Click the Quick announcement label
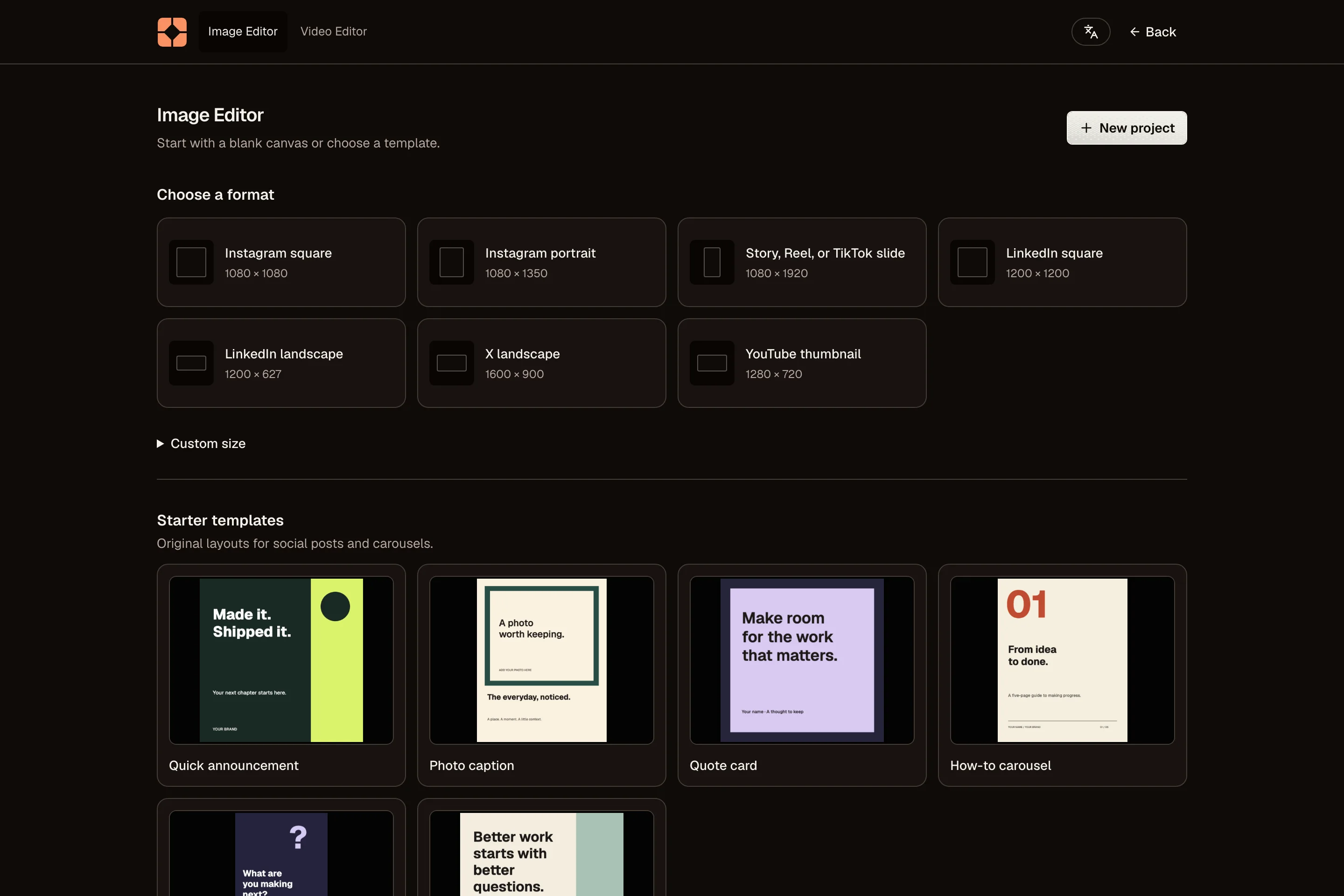The height and width of the screenshot is (896, 1344). pyautogui.click(x=234, y=766)
